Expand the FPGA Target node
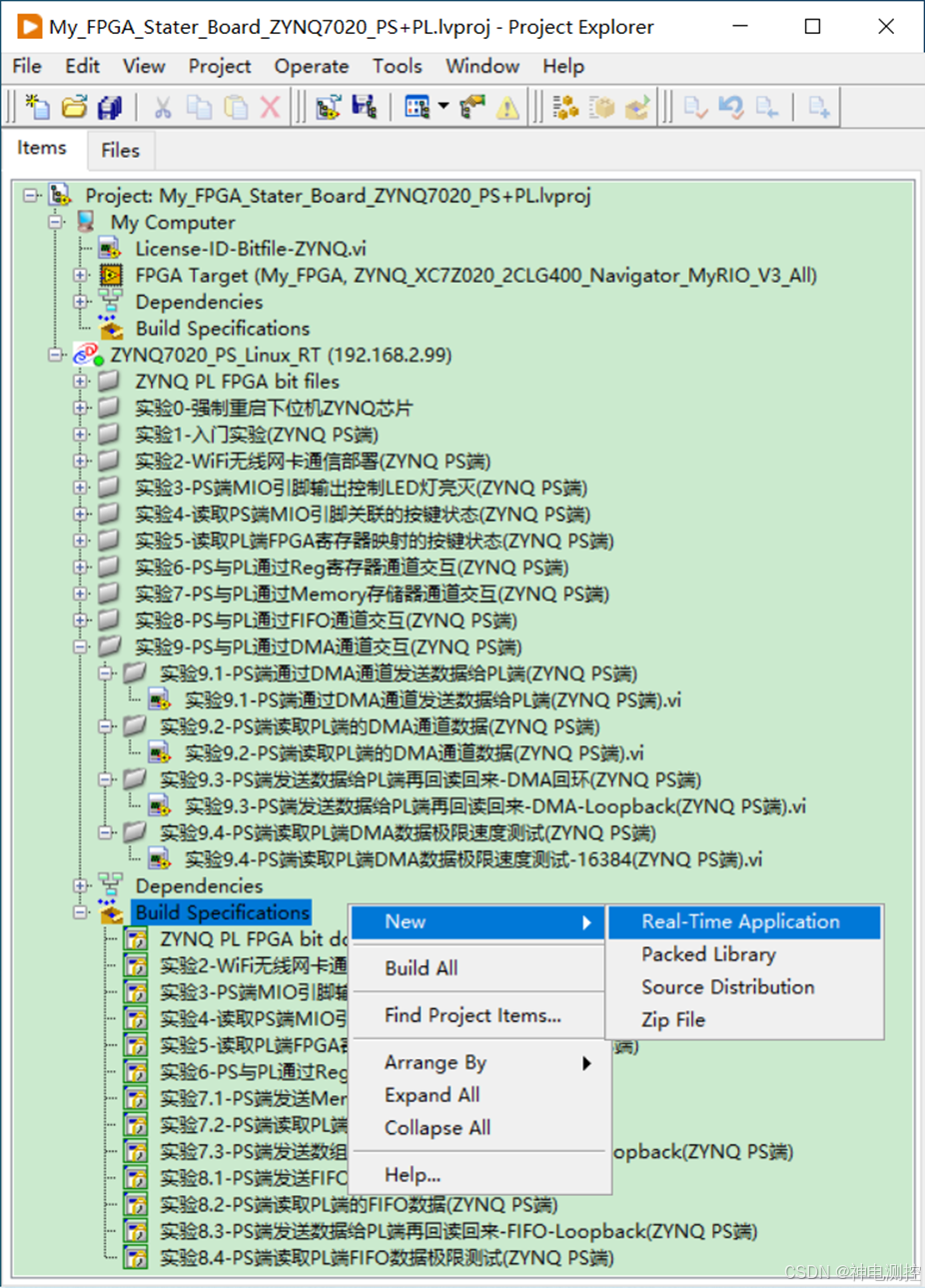The height and width of the screenshot is (1288, 925). 80,275
